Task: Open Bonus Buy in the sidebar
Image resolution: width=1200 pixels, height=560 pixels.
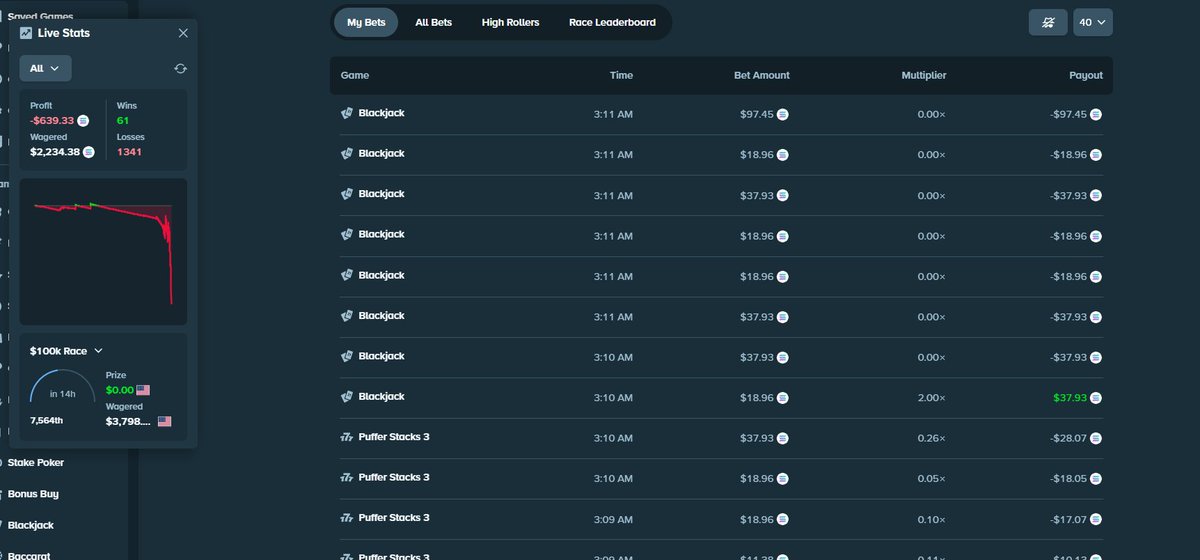Action: [x=33, y=494]
